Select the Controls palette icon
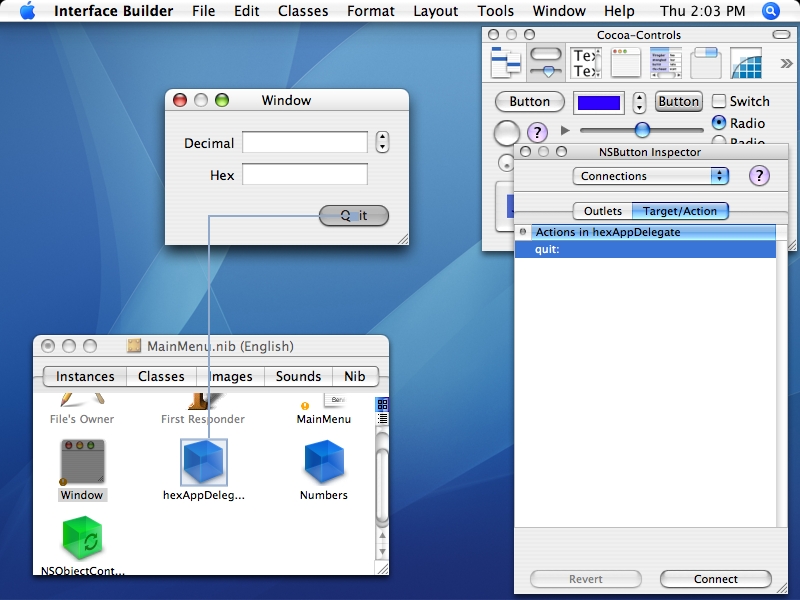The height and width of the screenshot is (600, 800). point(546,62)
